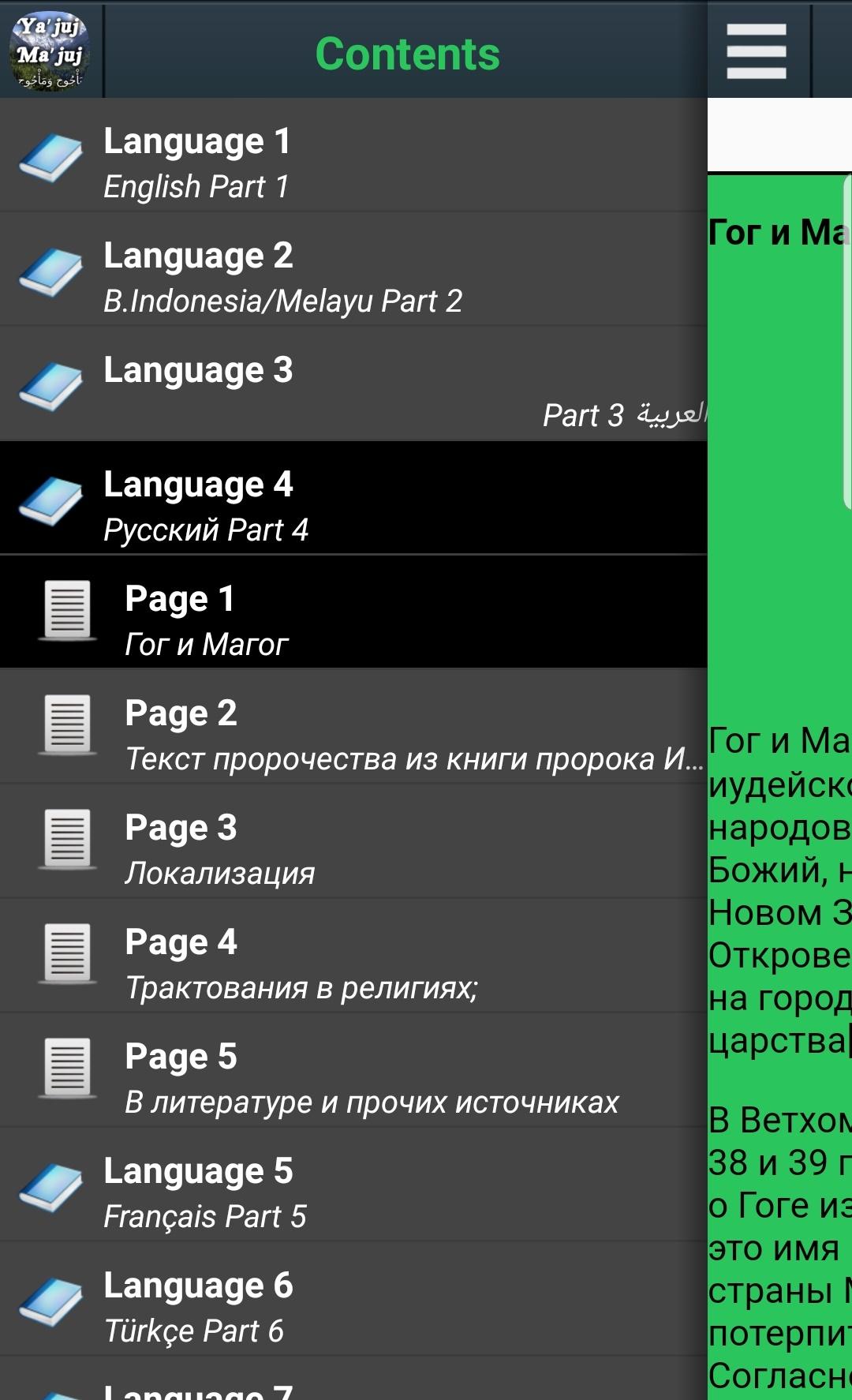Click the document icon for Page 2
852x1400 pixels.
click(x=67, y=724)
